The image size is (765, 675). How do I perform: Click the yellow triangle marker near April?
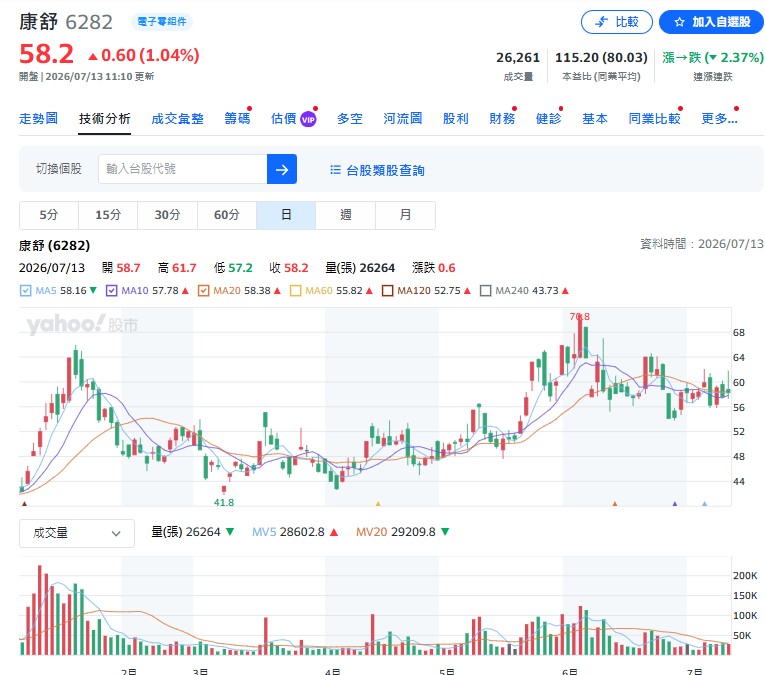378,504
